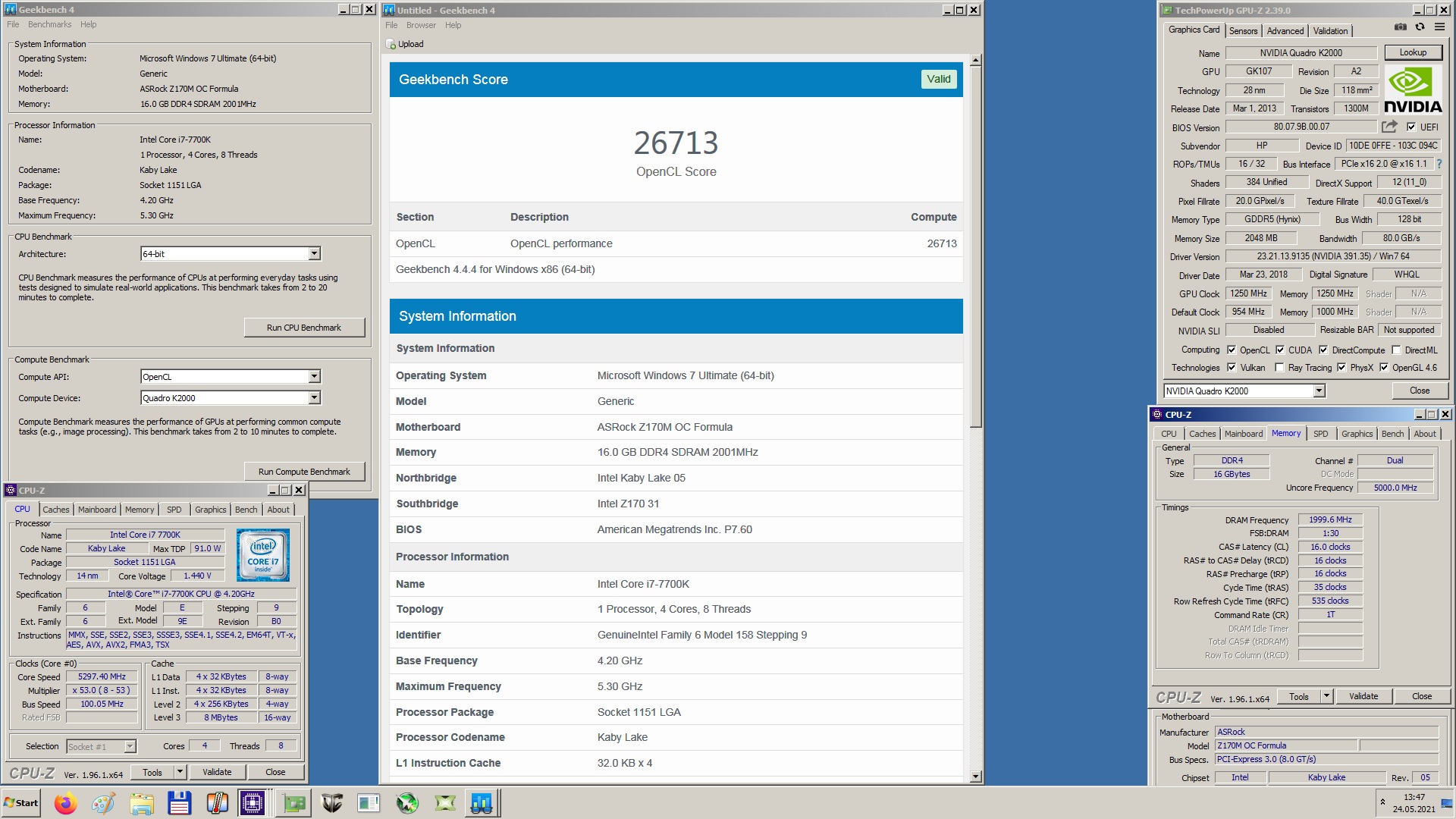
Task: Switch to the Advanced tab in GPU-Z
Action: click(x=1285, y=30)
